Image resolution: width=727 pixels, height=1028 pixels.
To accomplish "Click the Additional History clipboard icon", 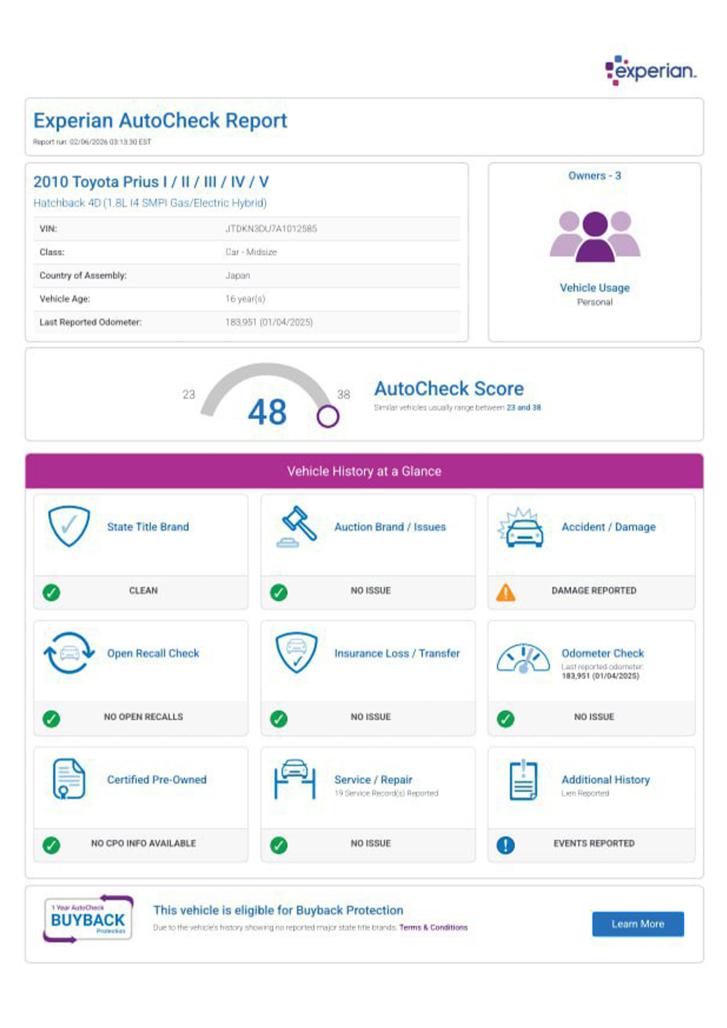I will 523,780.
